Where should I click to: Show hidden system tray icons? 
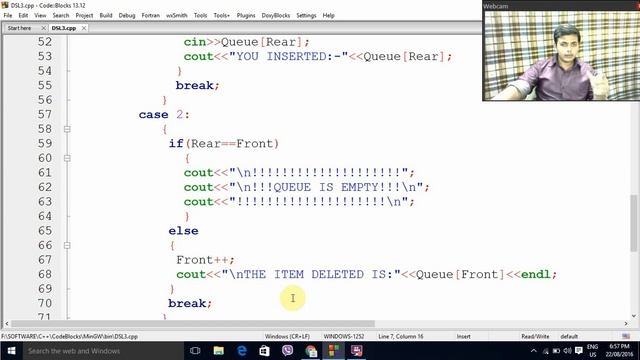coord(533,351)
